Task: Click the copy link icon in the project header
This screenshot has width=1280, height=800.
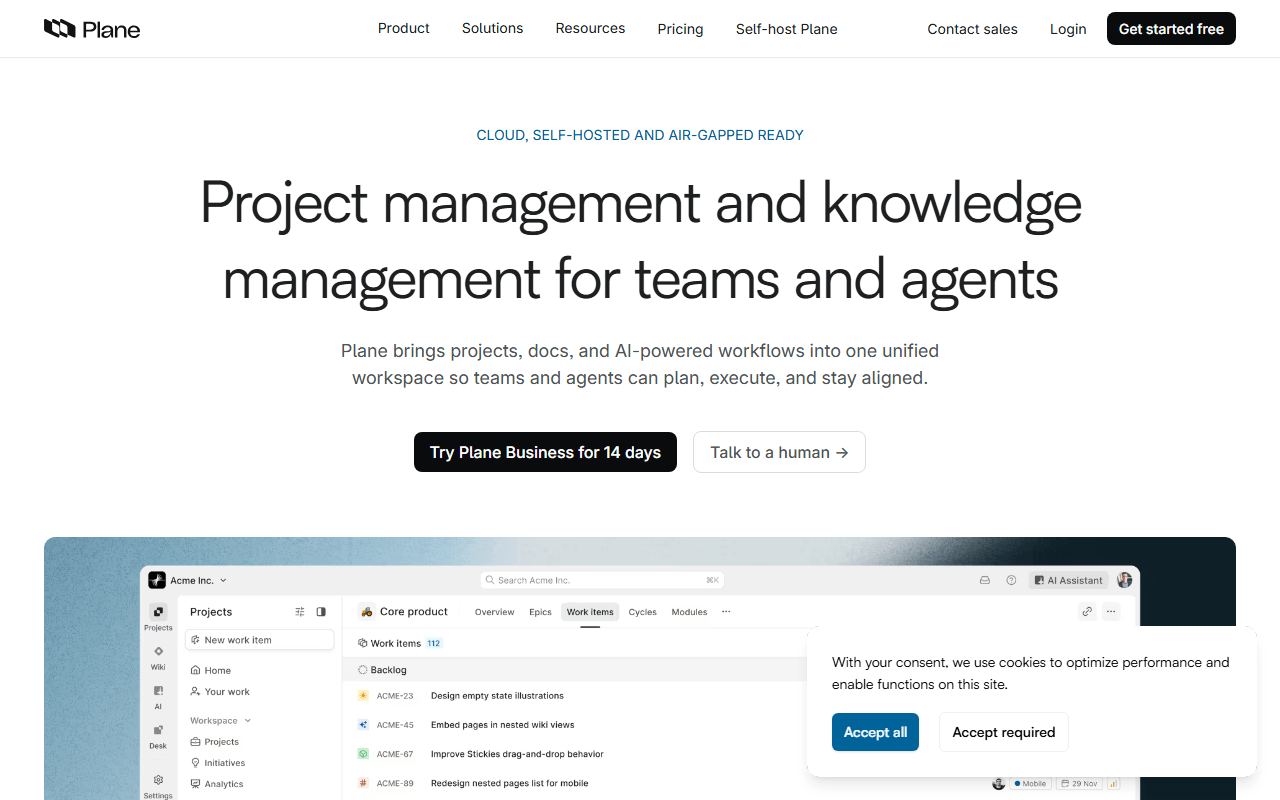Action: coord(1087,612)
